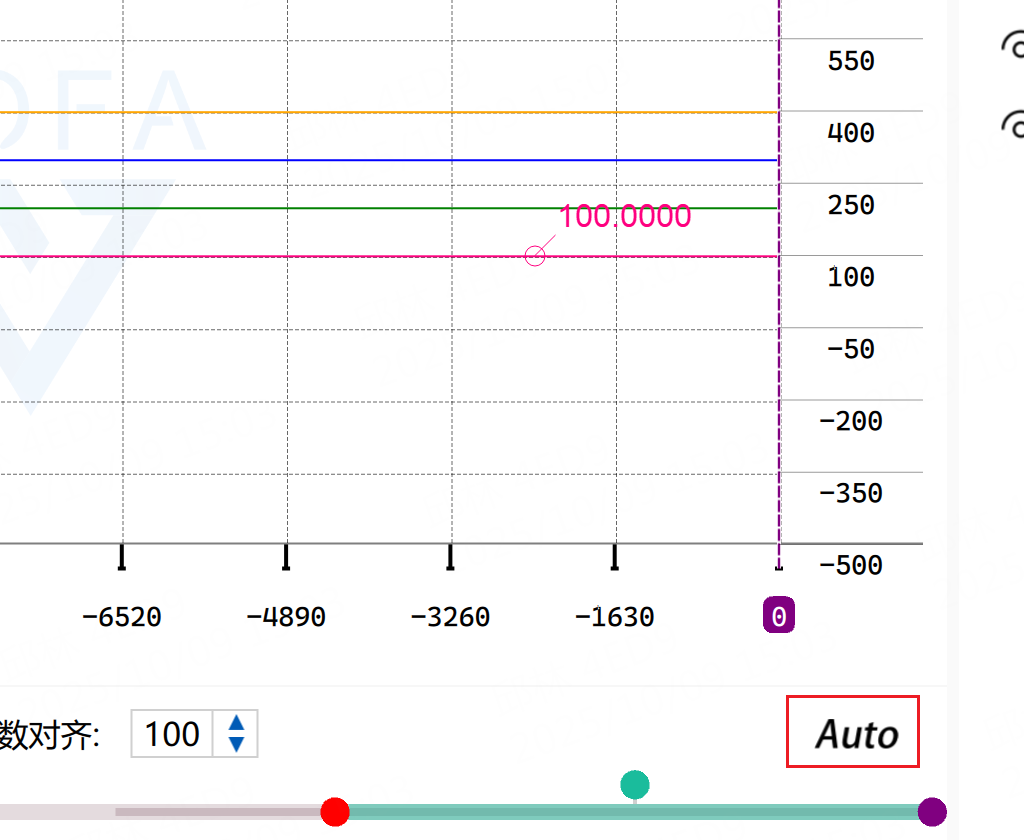Viewport: 1024px width, 840px height.
Task: Click the x-axis label -3260
Action: tap(450, 617)
